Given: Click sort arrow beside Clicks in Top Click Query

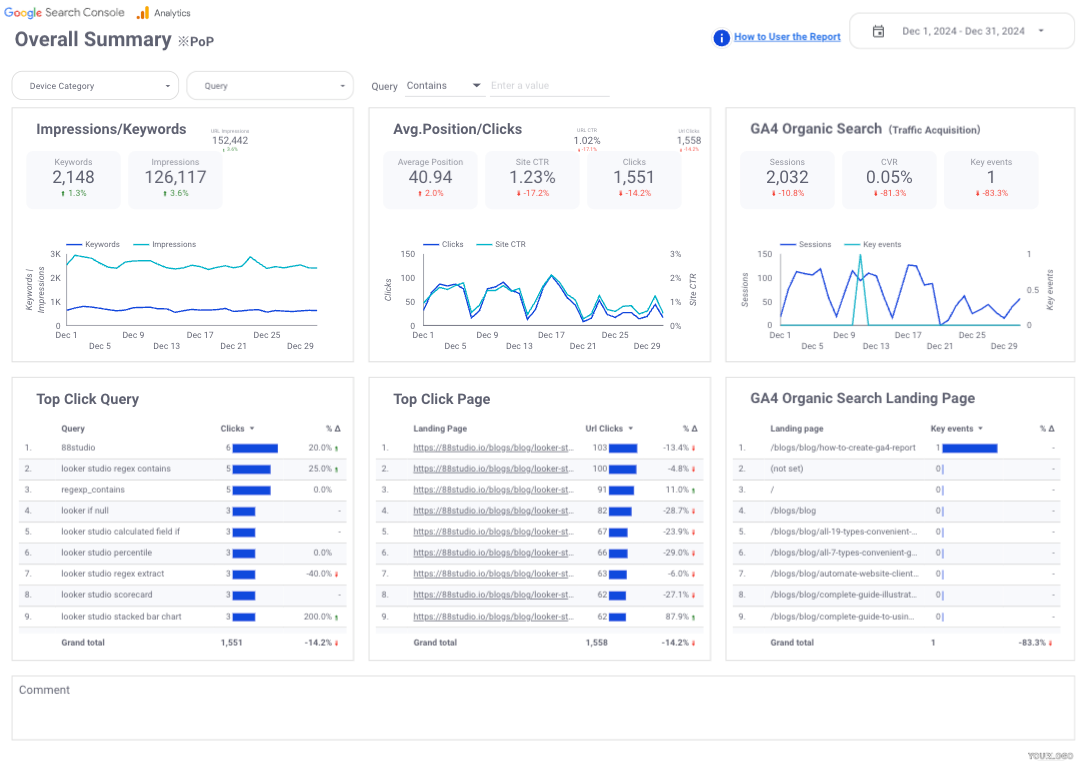Looking at the screenshot, I should pyautogui.click(x=252, y=429).
